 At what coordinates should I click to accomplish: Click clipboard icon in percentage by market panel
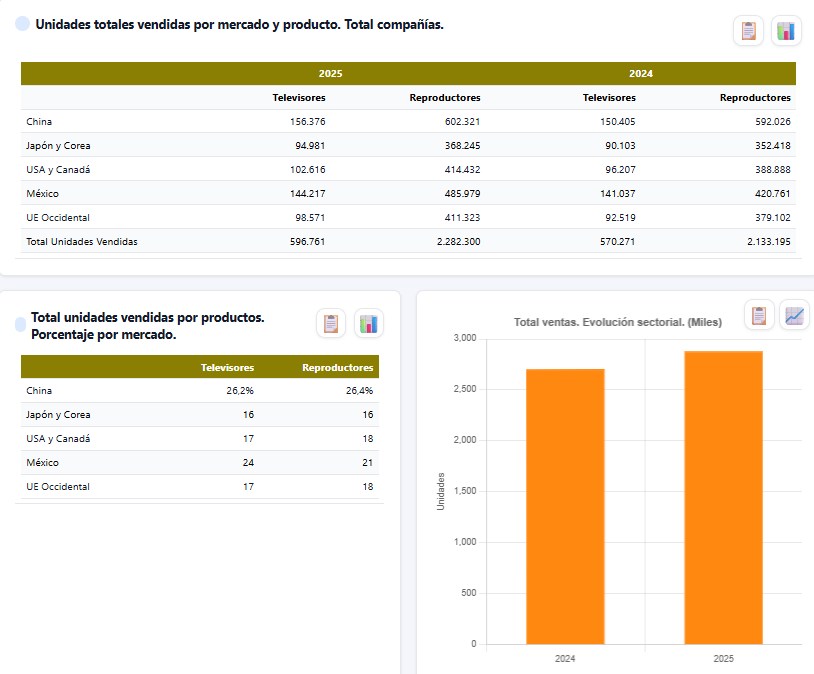pyautogui.click(x=331, y=323)
